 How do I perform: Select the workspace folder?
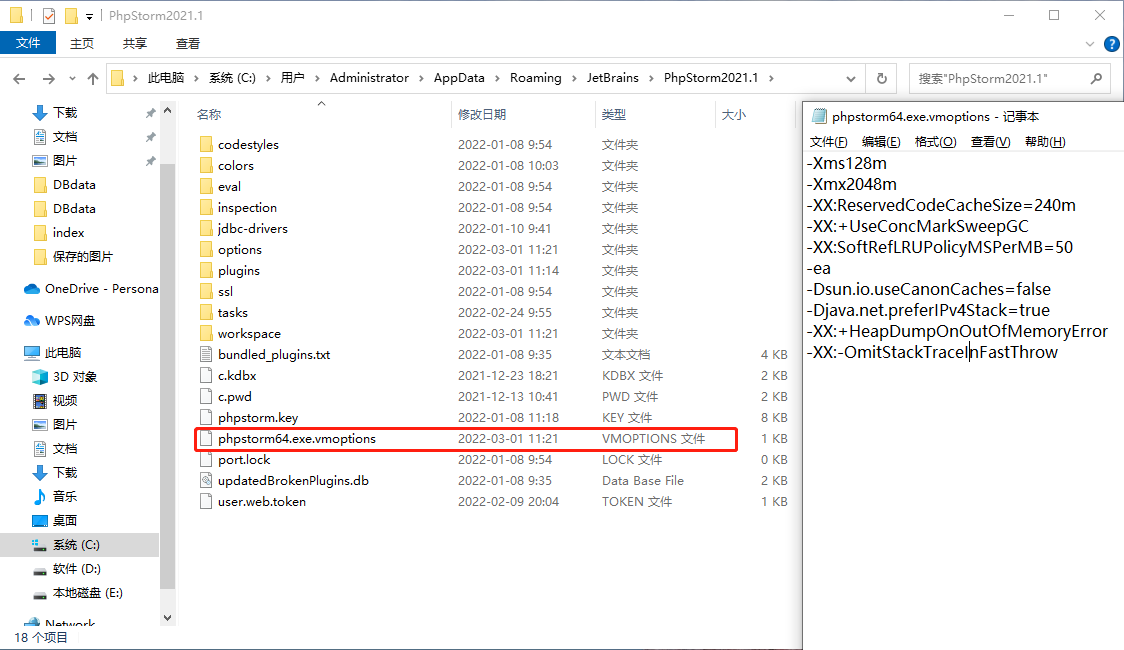pos(249,334)
